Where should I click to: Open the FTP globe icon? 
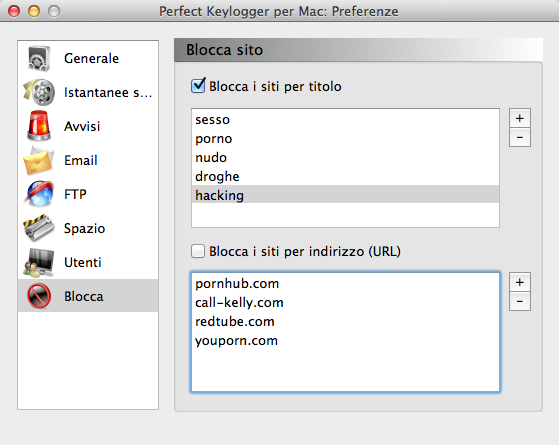click(x=39, y=194)
